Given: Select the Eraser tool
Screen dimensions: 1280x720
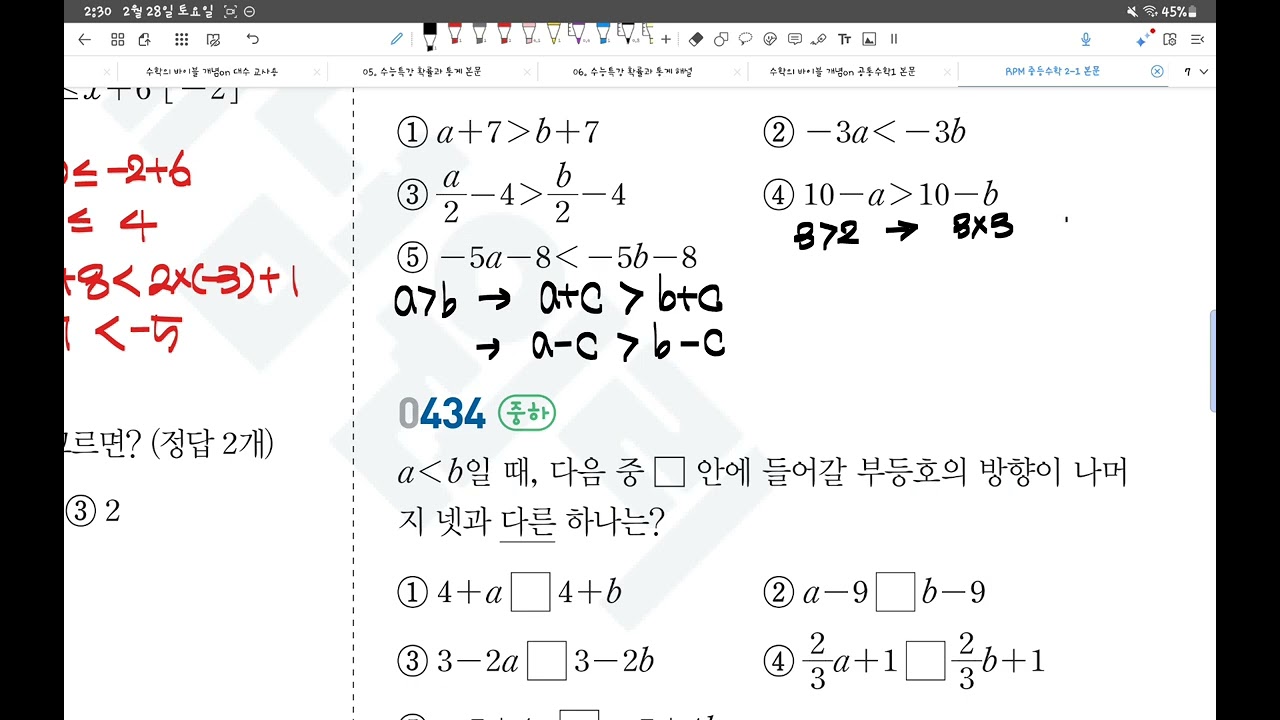Looking at the screenshot, I should 696,39.
